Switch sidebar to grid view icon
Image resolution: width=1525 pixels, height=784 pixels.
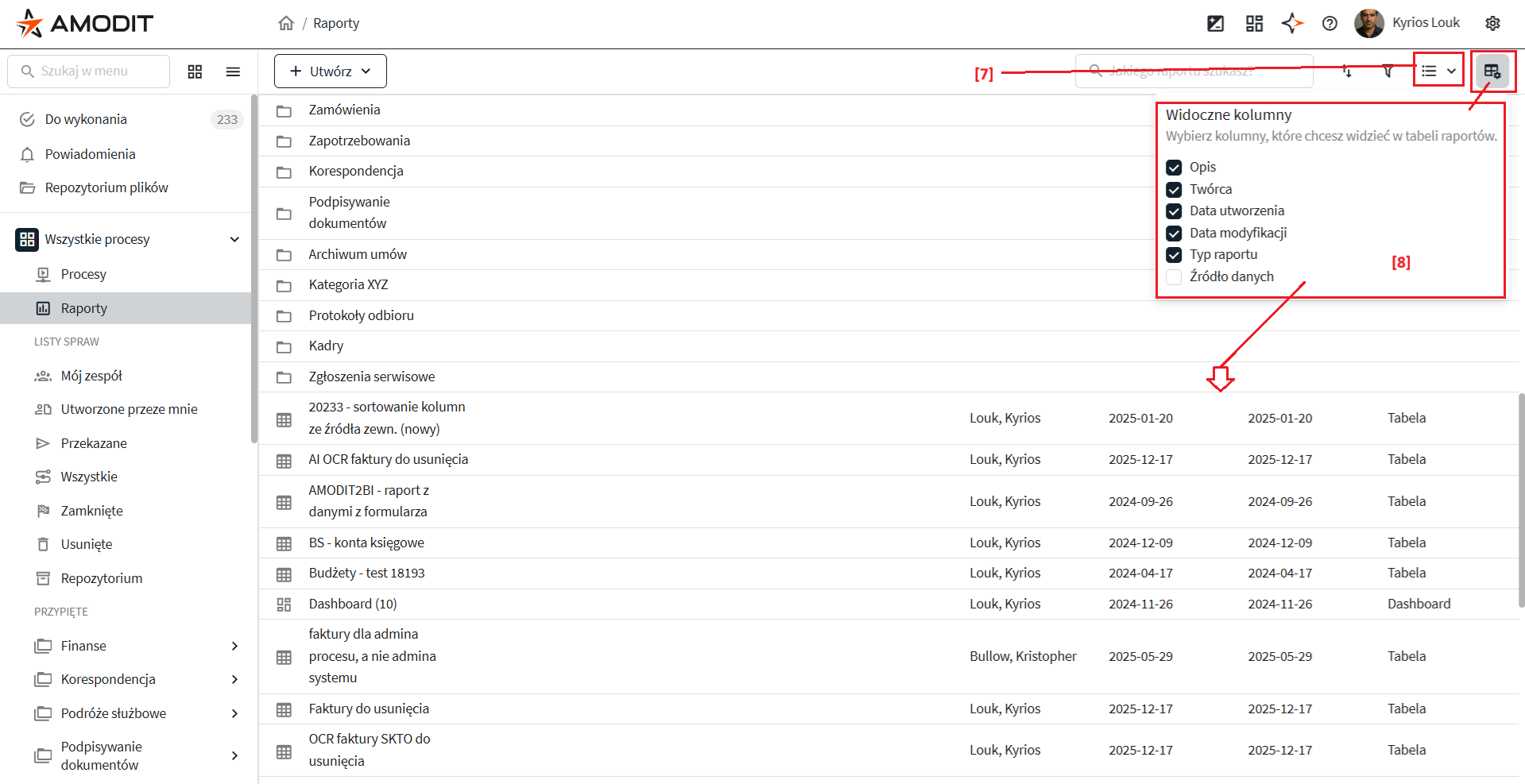click(x=195, y=71)
